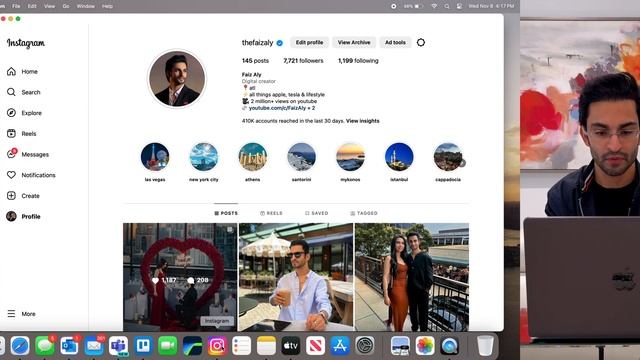Click the verified badge next to thefaizaly
Image resolution: width=640 pixels, height=360 pixels.
280,43
